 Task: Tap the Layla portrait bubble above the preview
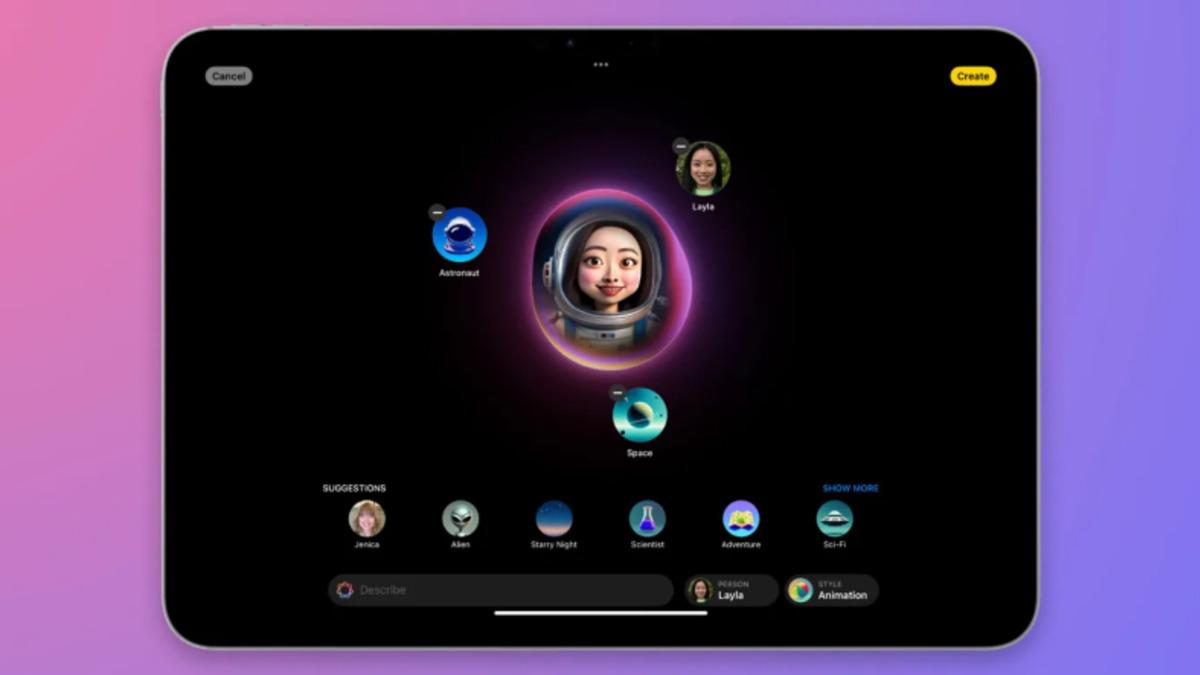(703, 168)
